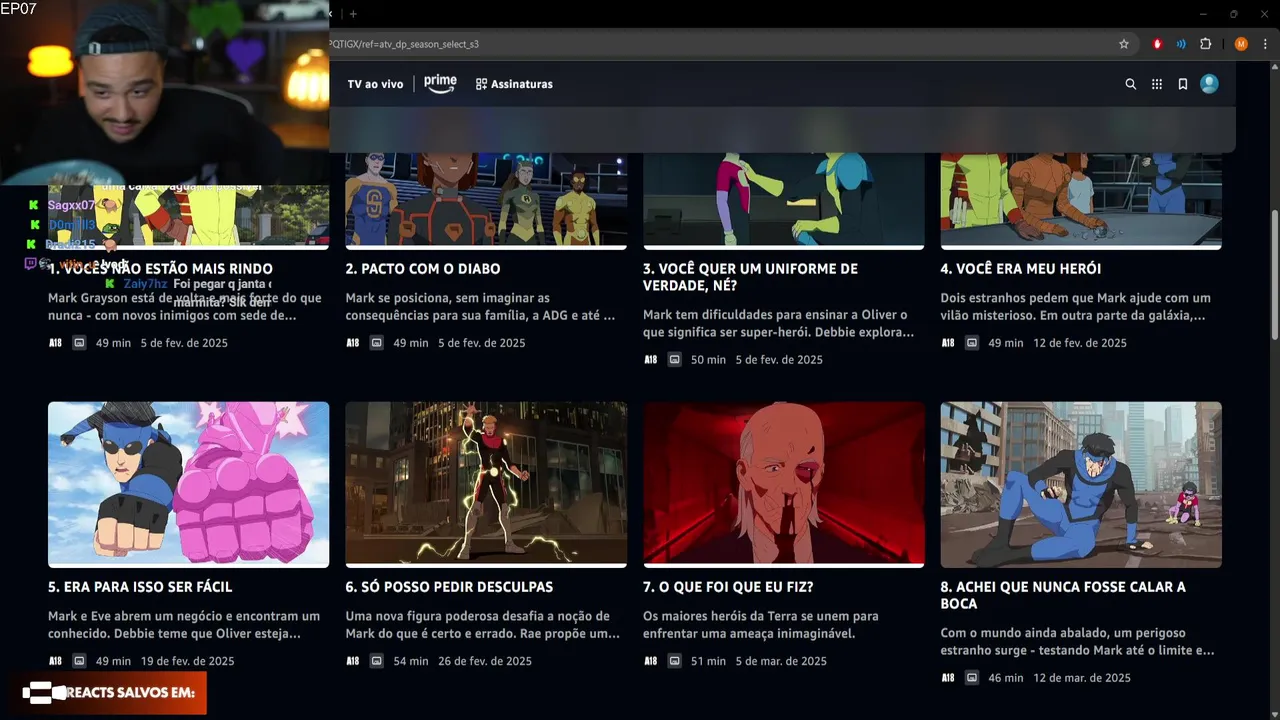Go to the Prime home logo
Image resolution: width=1280 pixels, height=720 pixels.
[440, 84]
